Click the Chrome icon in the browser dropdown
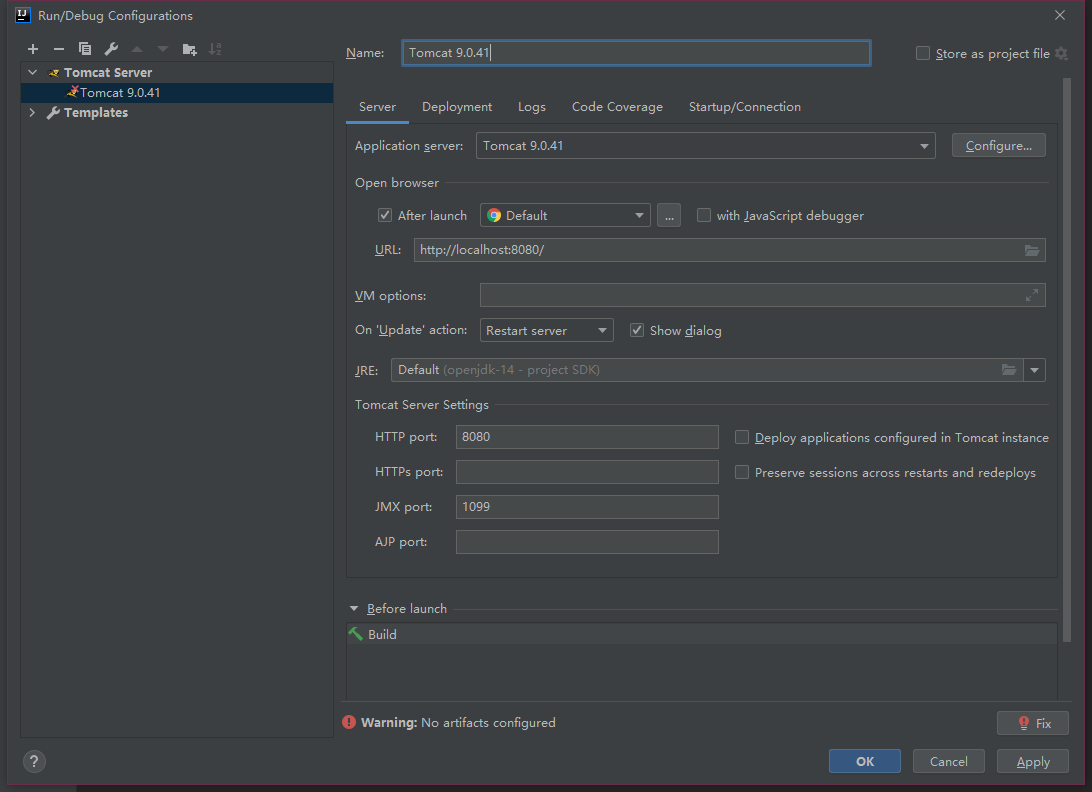Image resolution: width=1092 pixels, height=792 pixels. click(494, 215)
